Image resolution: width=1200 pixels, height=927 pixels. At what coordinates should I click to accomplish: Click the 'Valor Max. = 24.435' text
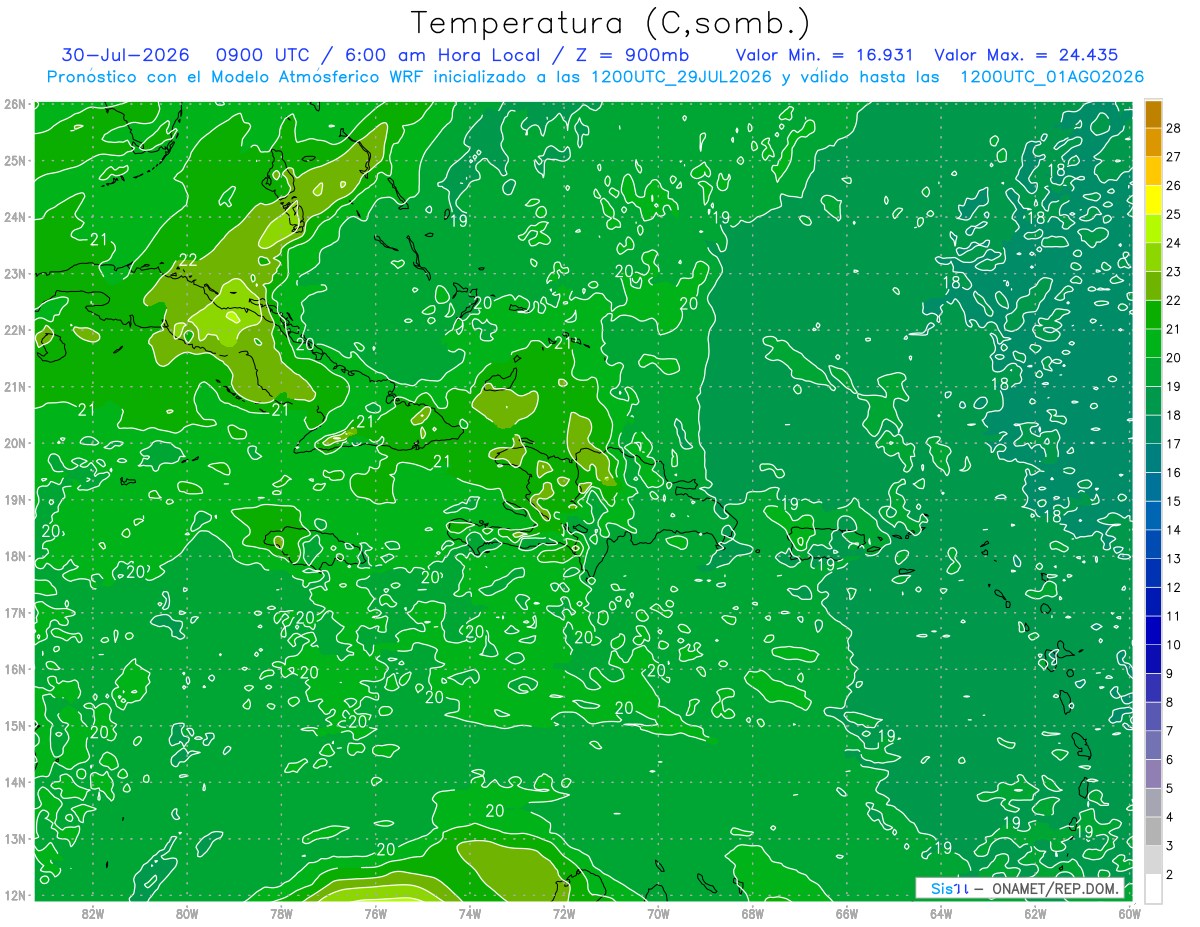coord(1026,56)
